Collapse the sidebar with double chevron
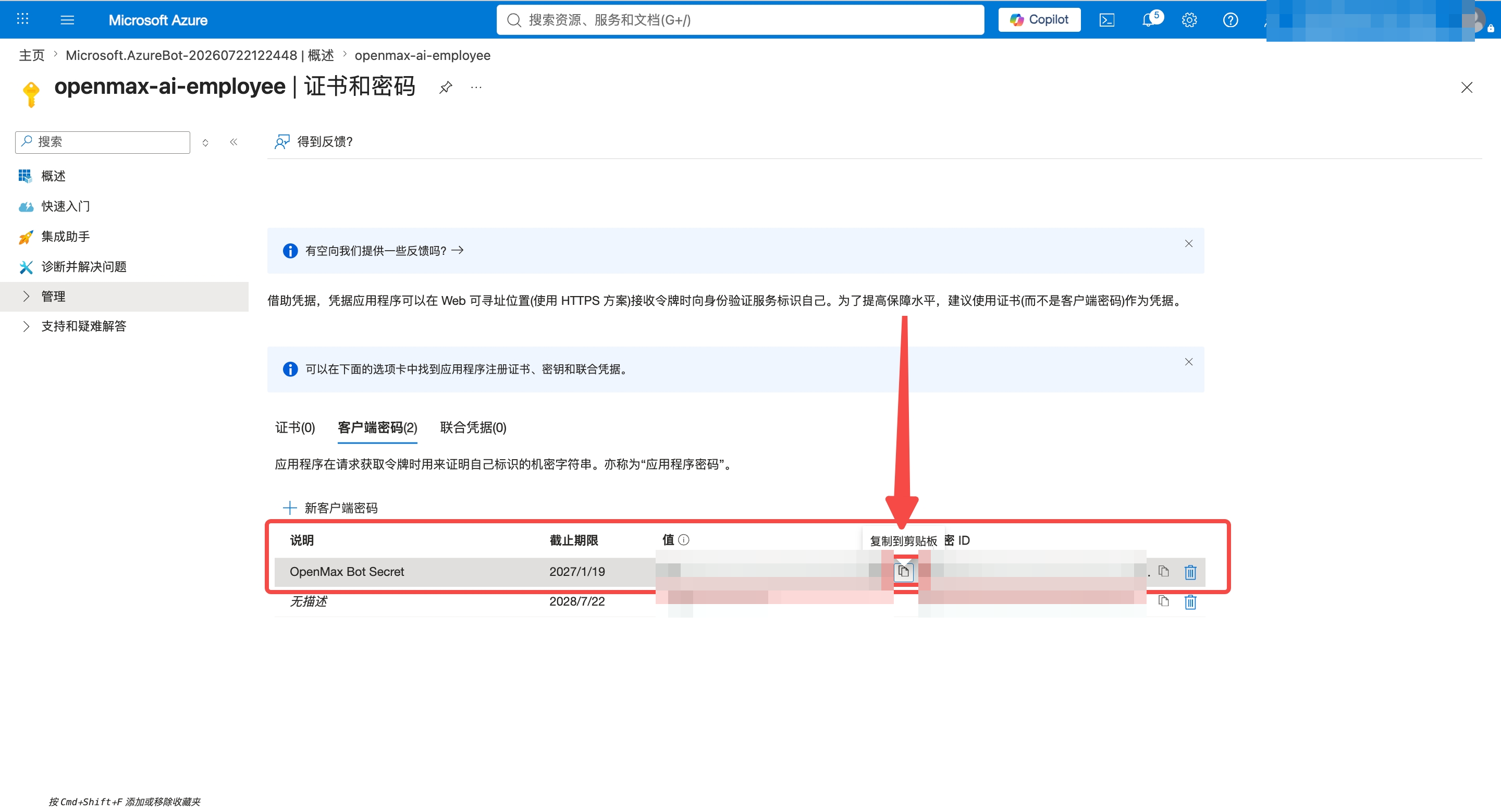 point(233,142)
